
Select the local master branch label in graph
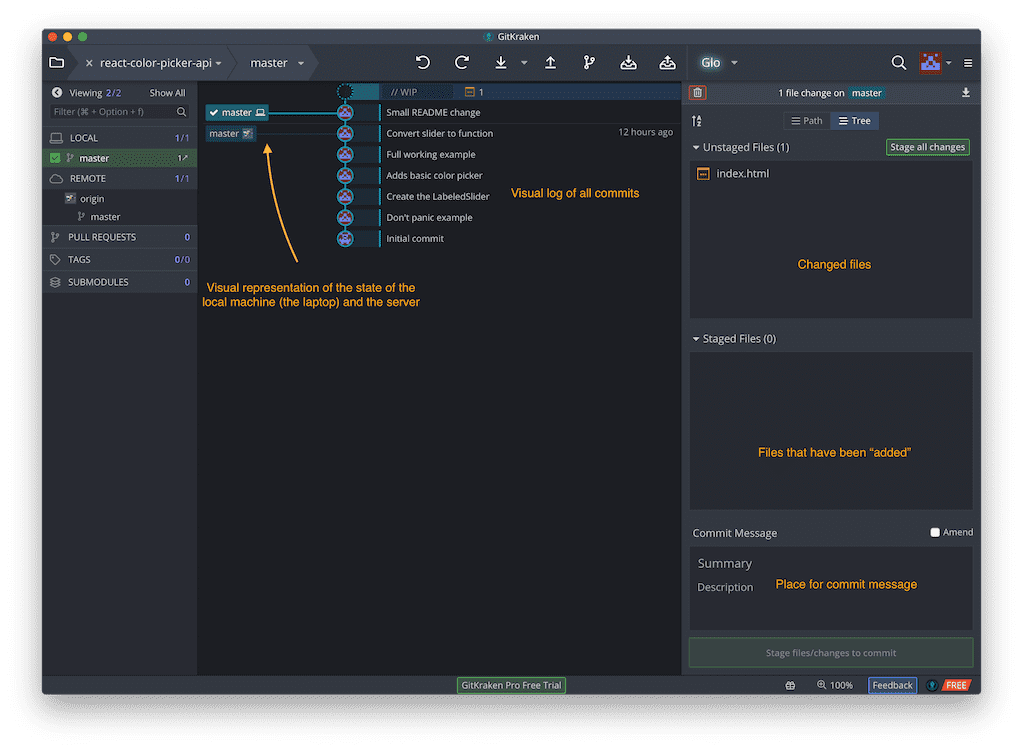237,112
